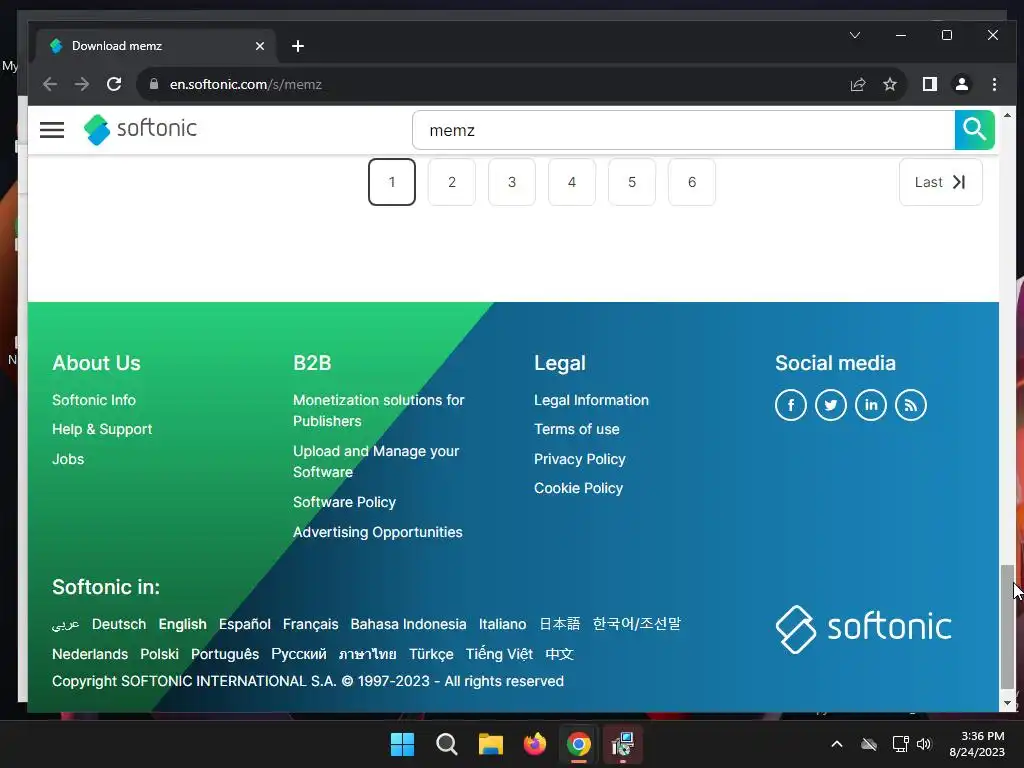Viewport: 1024px width, 768px height.
Task: Open Softonic Twitter page icon
Action: coord(831,405)
